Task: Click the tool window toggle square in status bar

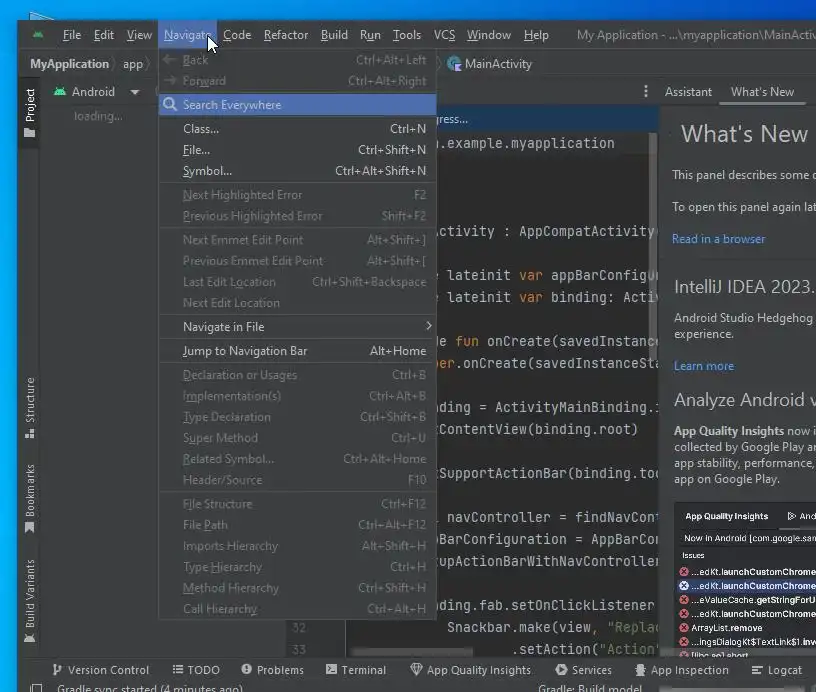Action: 36,688
